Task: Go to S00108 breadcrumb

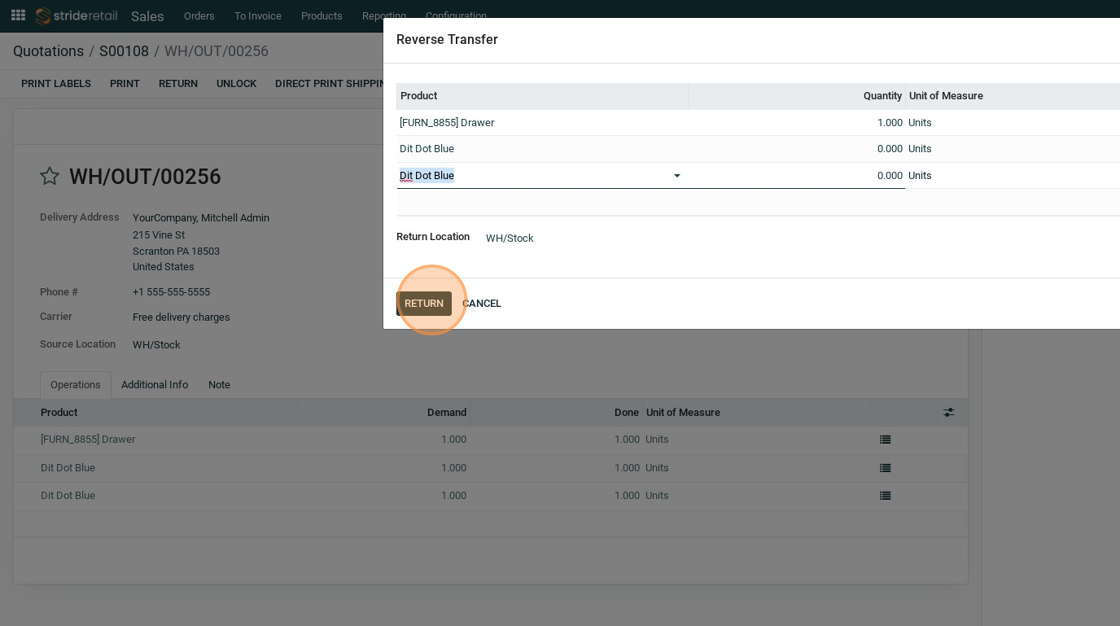Action: click(124, 51)
